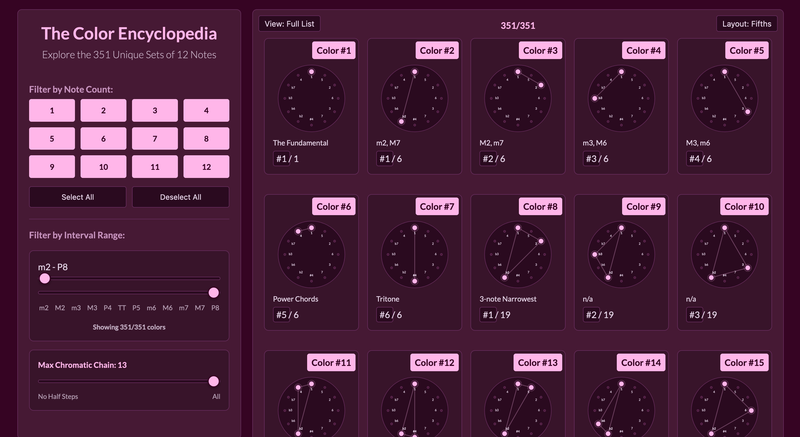The height and width of the screenshot is (437, 800).
Task: Click the M2, m7 circle in Color #3
Action: click(x=518, y=98)
